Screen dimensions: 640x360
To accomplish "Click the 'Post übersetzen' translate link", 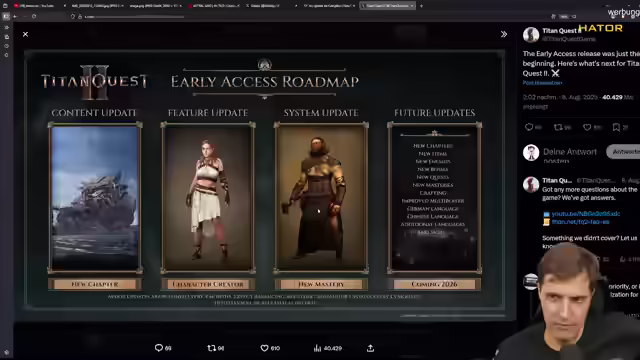I will [542, 82].
